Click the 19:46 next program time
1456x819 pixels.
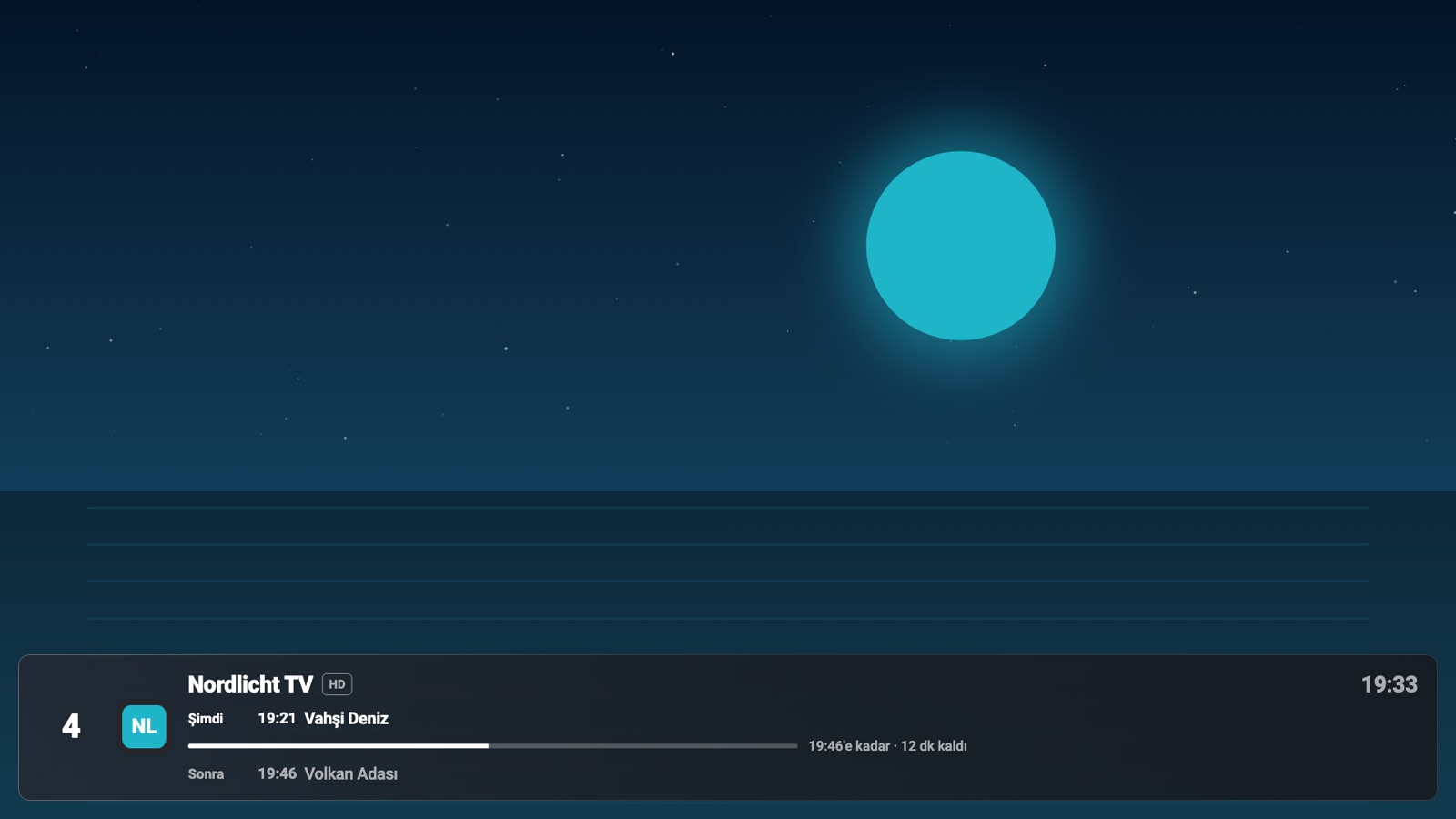[277, 774]
